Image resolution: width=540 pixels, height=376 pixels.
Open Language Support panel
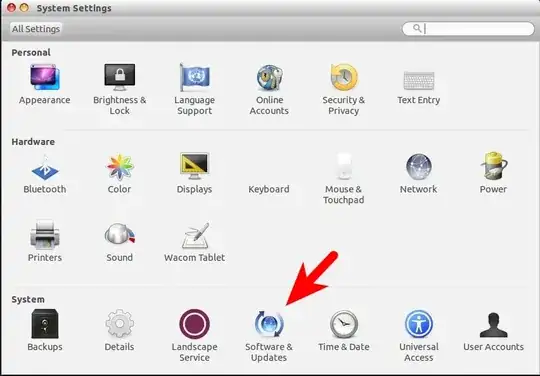[194, 89]
